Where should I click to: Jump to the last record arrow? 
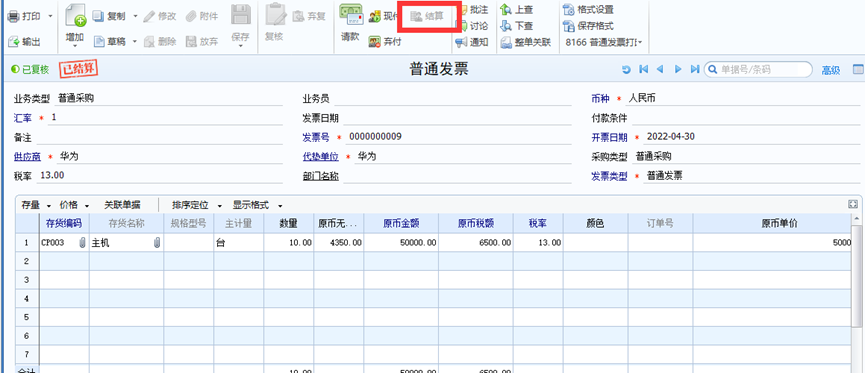(x=695, y=70)
